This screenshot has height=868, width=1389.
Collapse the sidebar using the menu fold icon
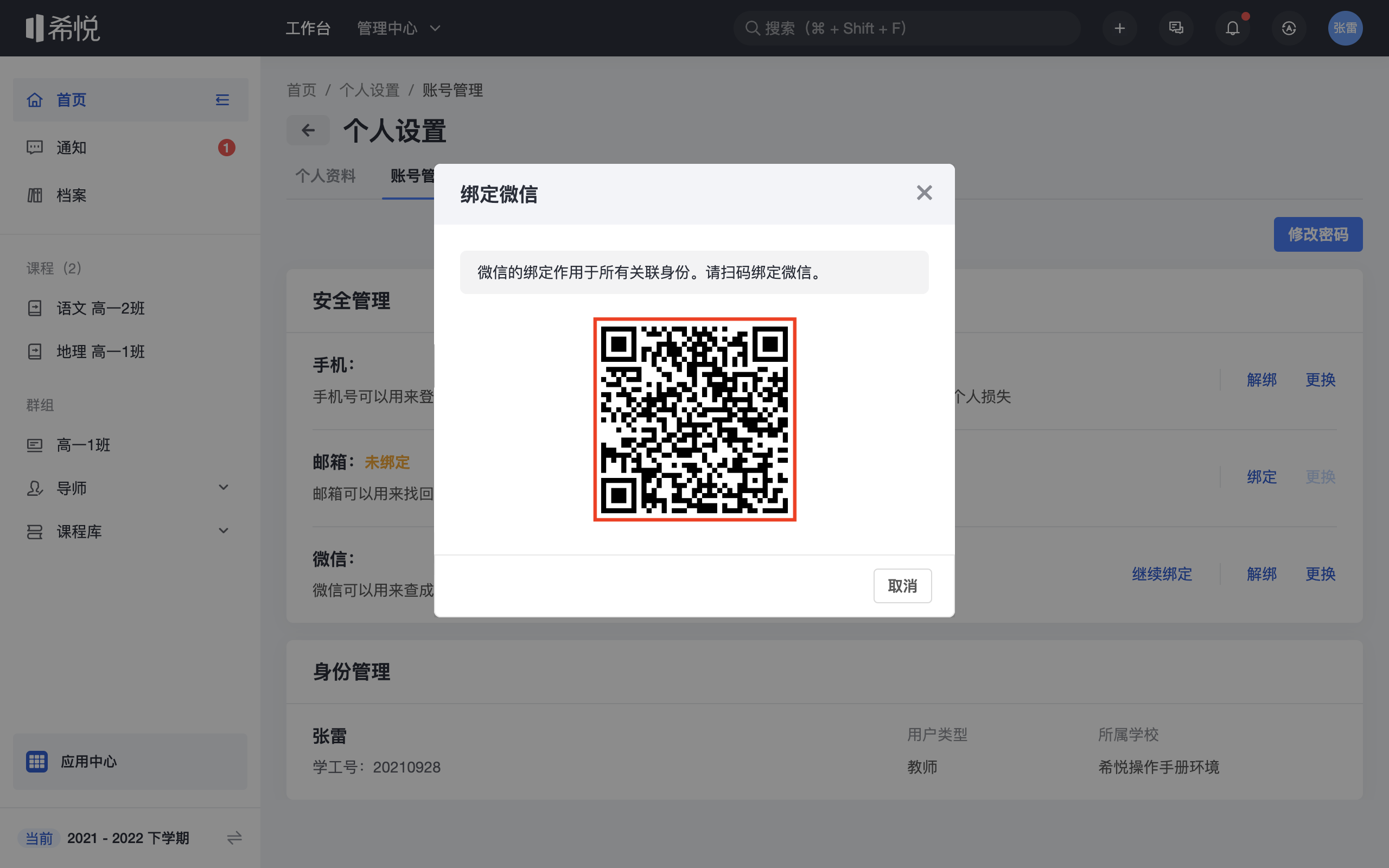[x=222, y=100]
